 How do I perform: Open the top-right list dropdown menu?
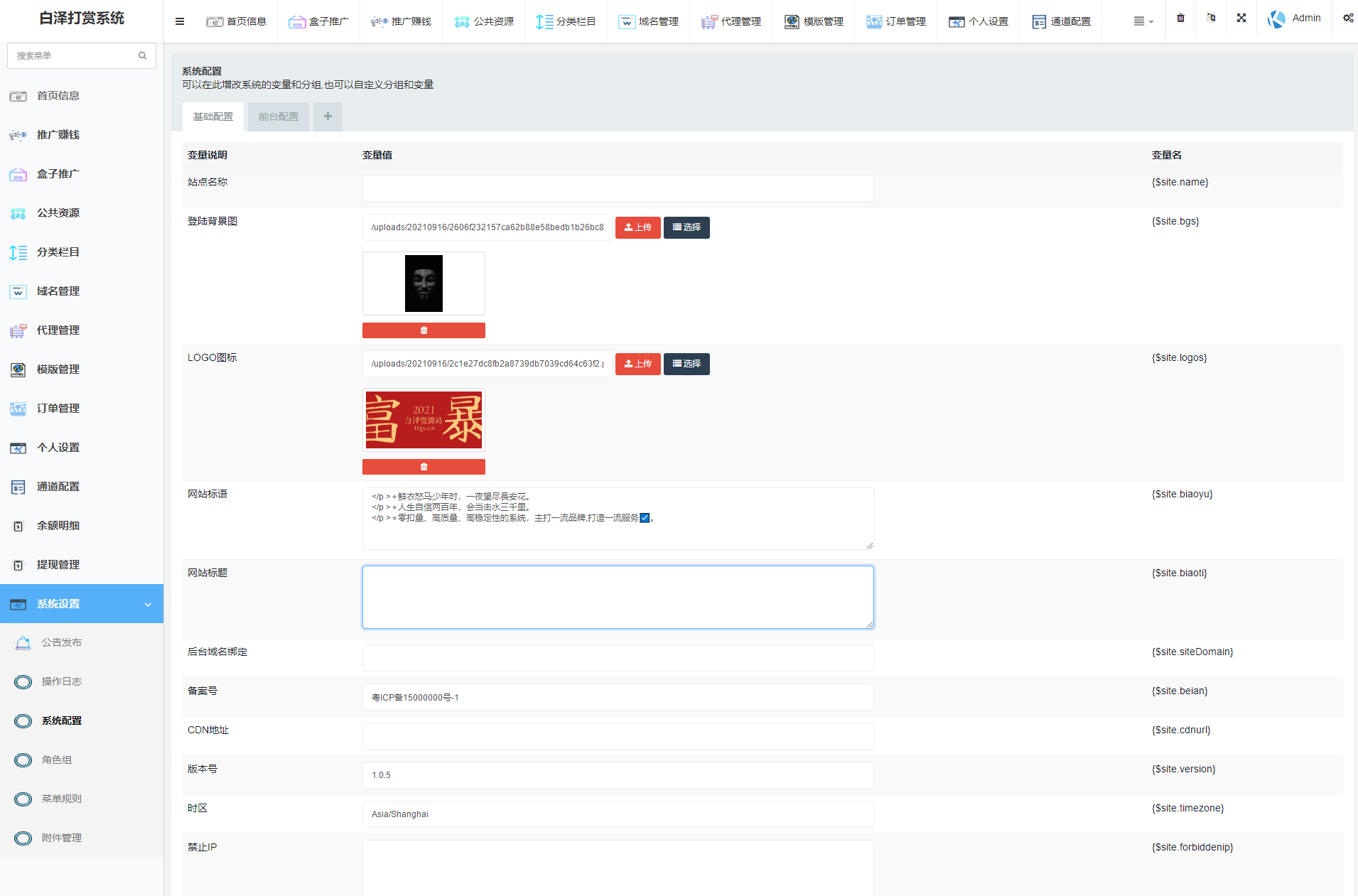(x=1143, y=21)
